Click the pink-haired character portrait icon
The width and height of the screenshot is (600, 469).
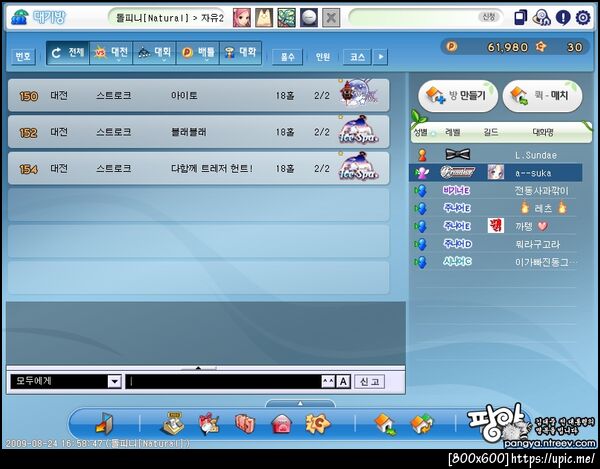[x=242, y=18]
